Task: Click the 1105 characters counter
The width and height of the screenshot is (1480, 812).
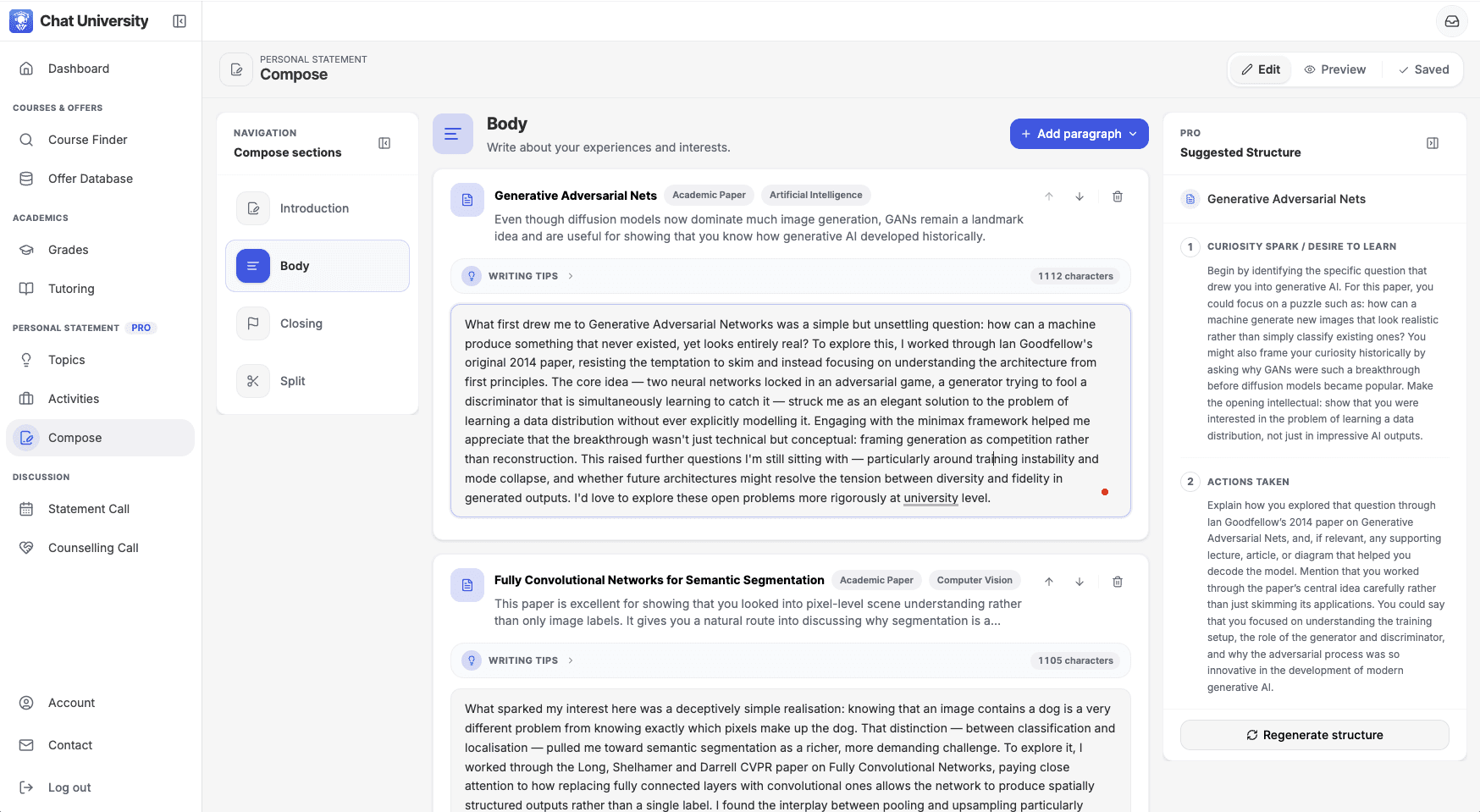Action: [1075, 660]
